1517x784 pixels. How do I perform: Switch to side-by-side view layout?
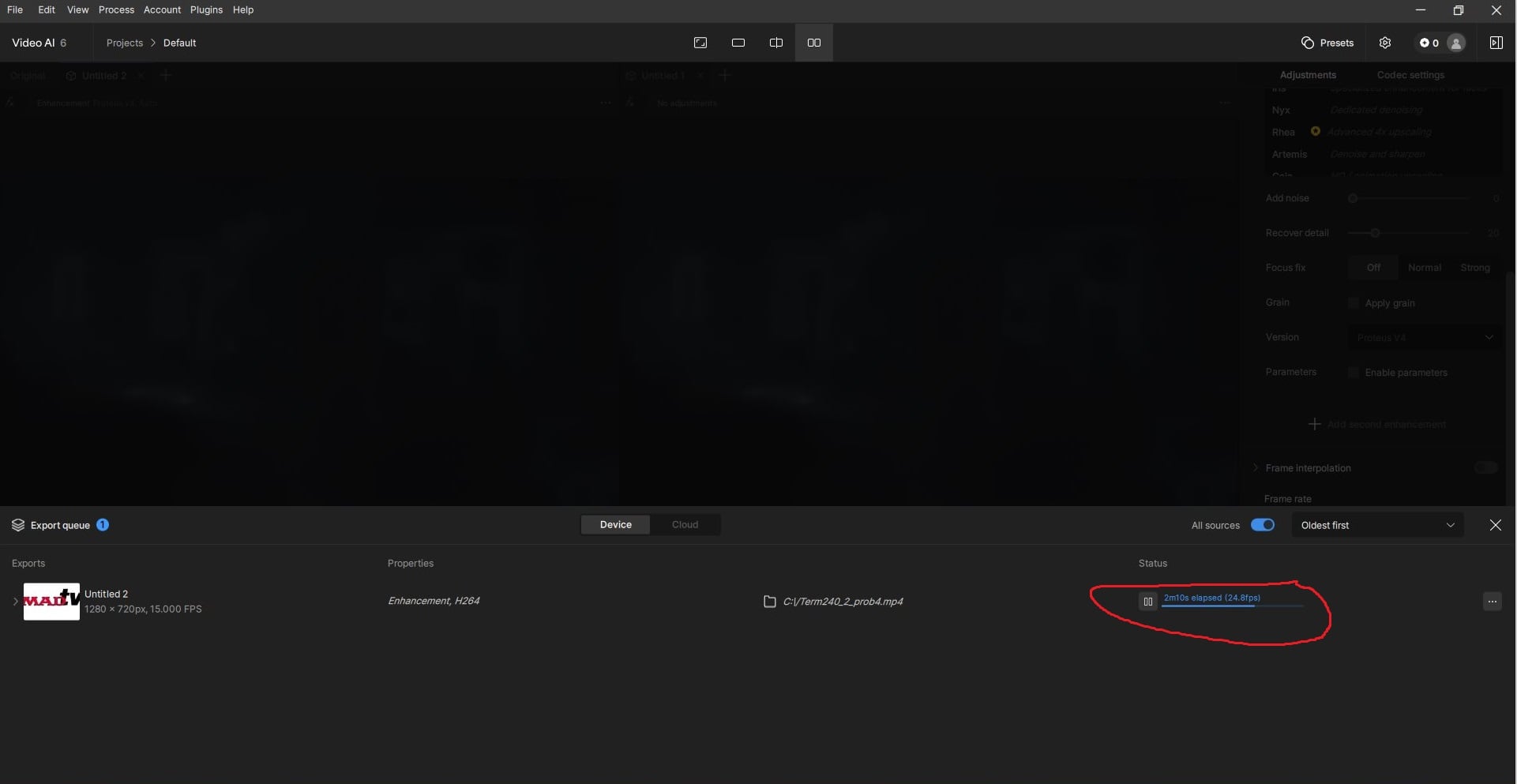813,43
